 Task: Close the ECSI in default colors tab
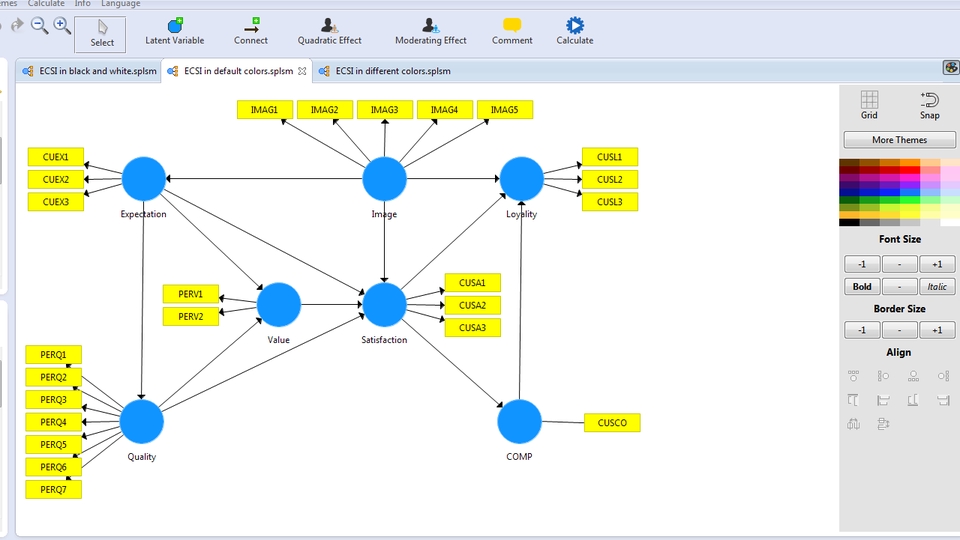(302, 71)
